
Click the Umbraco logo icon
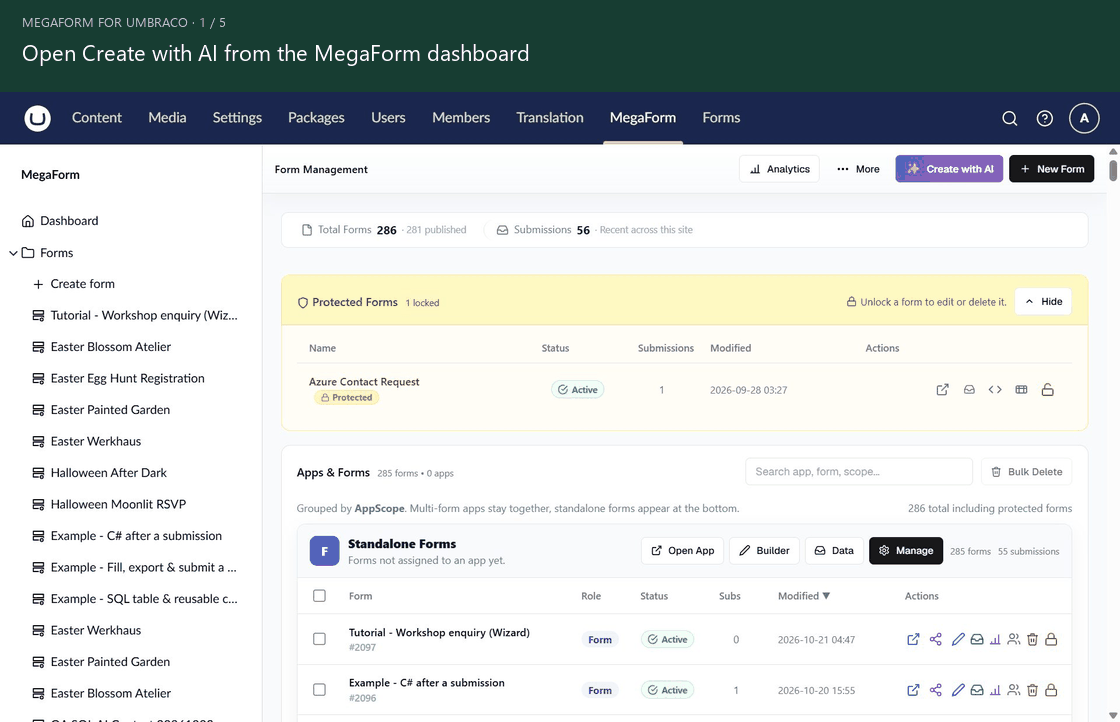(37, 118)
